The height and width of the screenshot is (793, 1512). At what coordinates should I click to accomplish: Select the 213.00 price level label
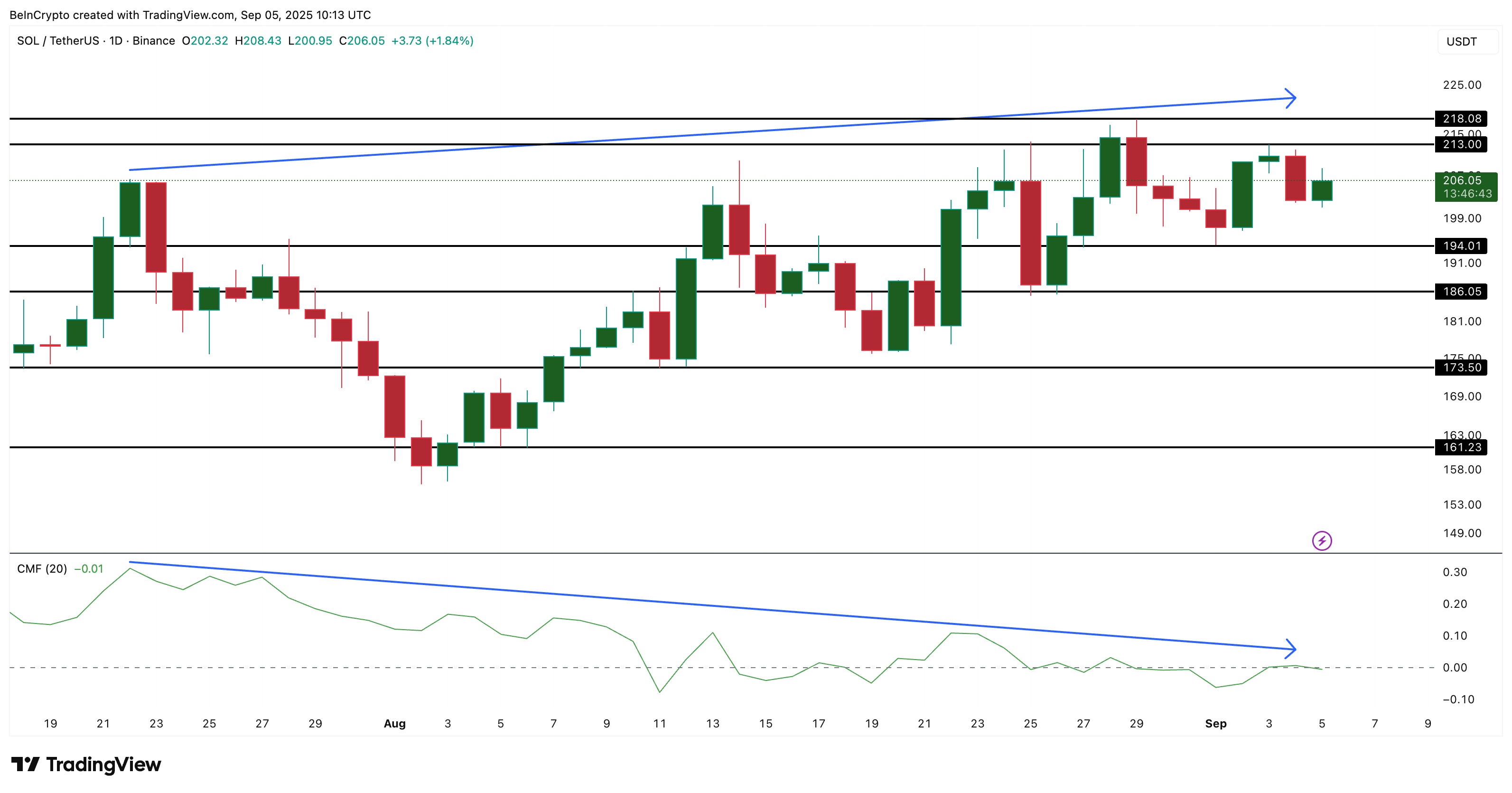[x=1461, y=144]
